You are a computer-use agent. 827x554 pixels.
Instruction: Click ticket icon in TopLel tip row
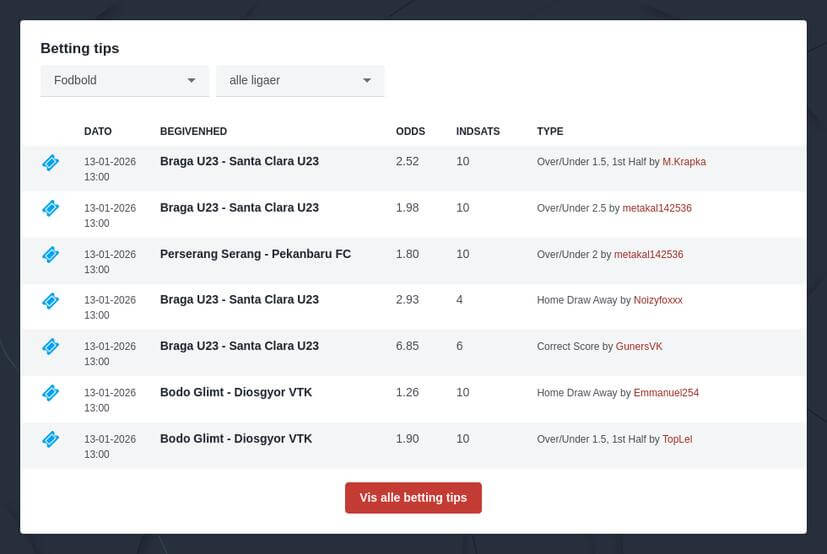[x=51, y=440]
